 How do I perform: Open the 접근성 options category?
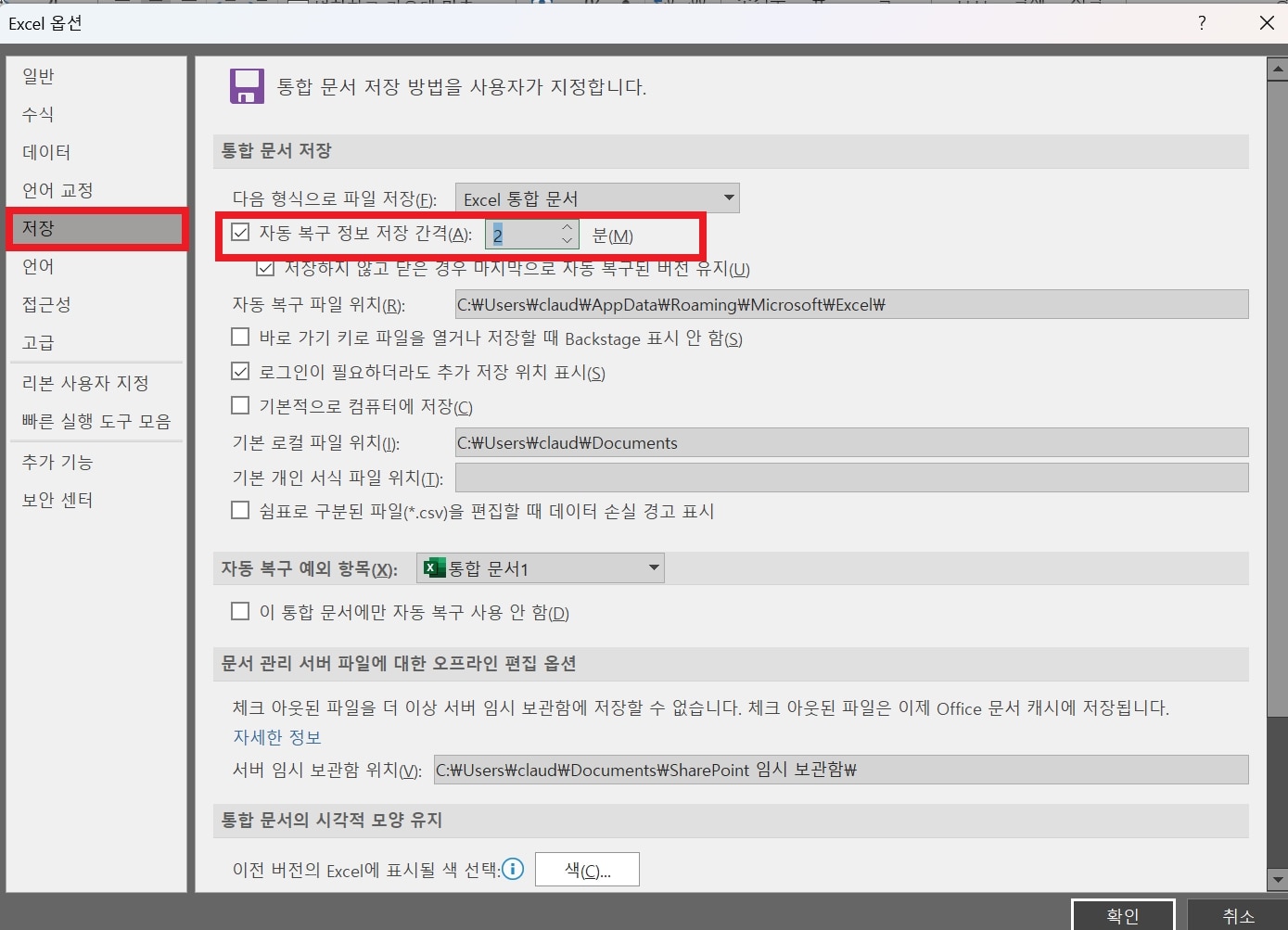click(x=46, y=304)
